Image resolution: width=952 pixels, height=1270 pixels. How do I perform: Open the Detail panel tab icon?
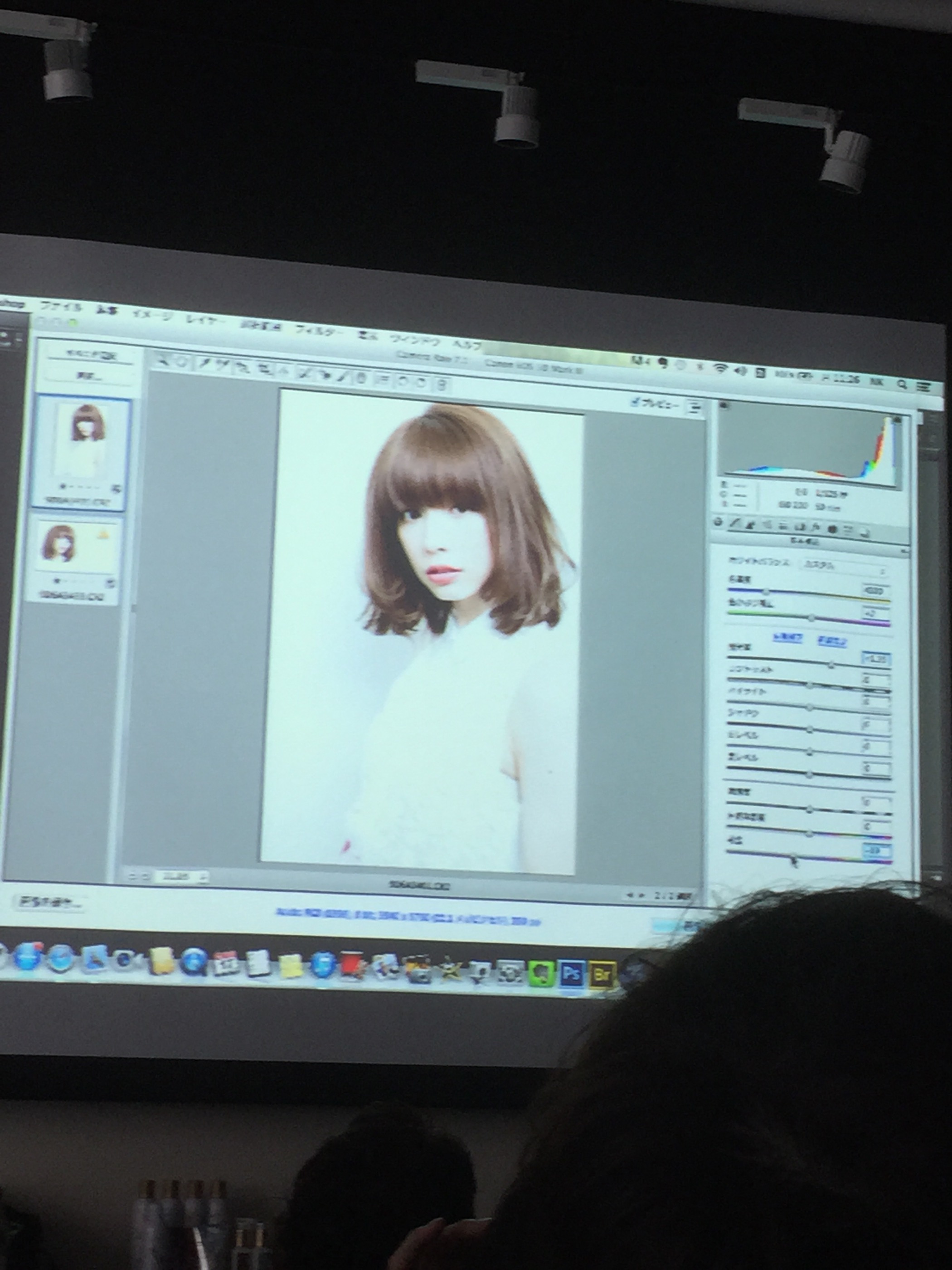tap(751, 525)
